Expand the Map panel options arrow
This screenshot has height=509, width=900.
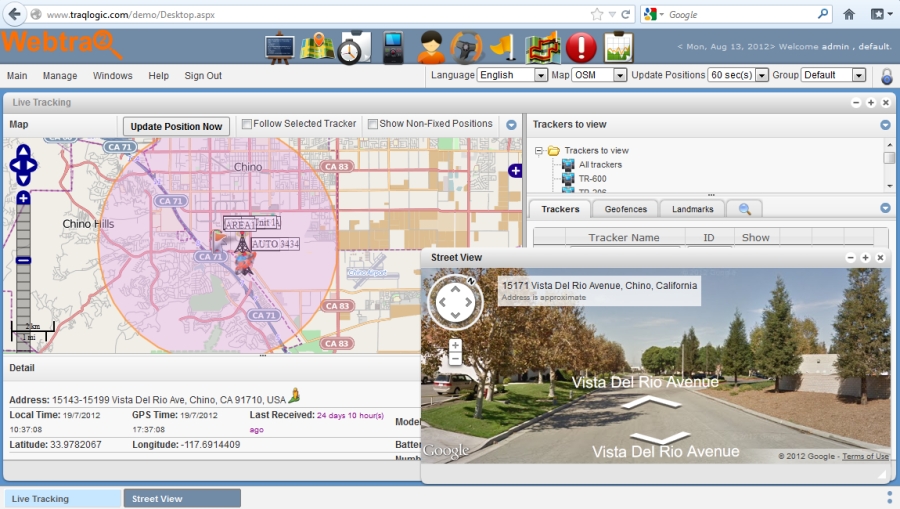coord(511,125)
